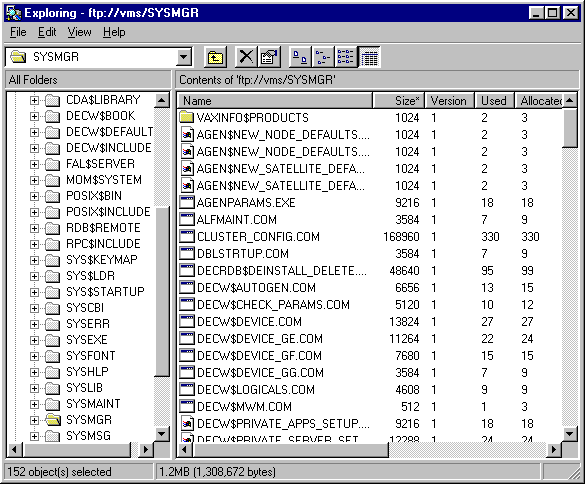The image size is (585, 484).
Task: Select the SYS$KEYMAP folder in tree
Action: click(x=102, y=260)
